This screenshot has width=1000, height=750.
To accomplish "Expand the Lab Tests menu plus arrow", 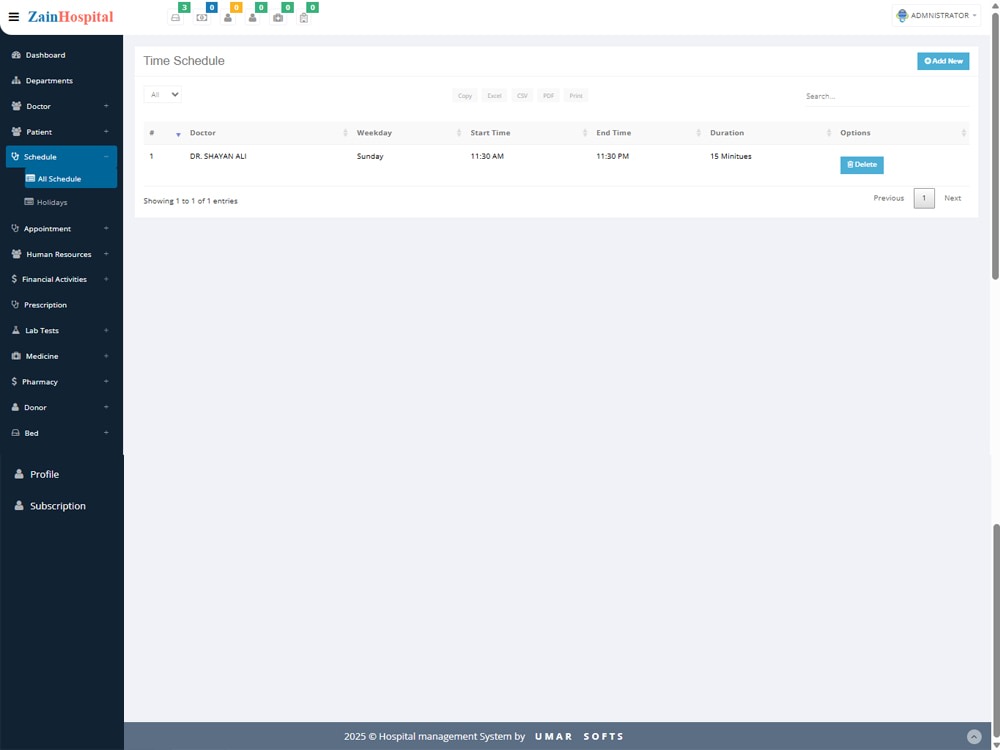I will [106, 330].
